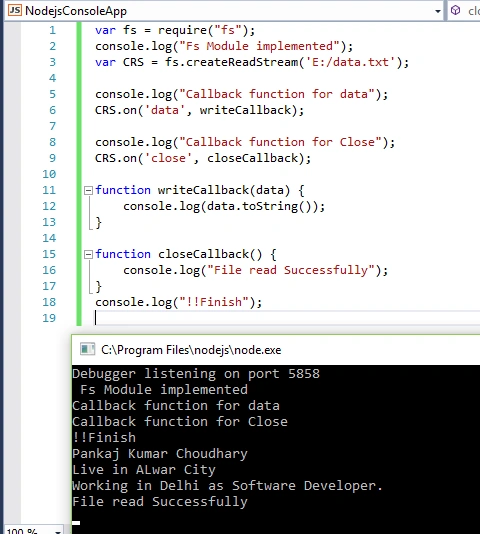Click the JS file icon beside NodejsConsoleApp
The image size is (480, 534).
[15, 10]
